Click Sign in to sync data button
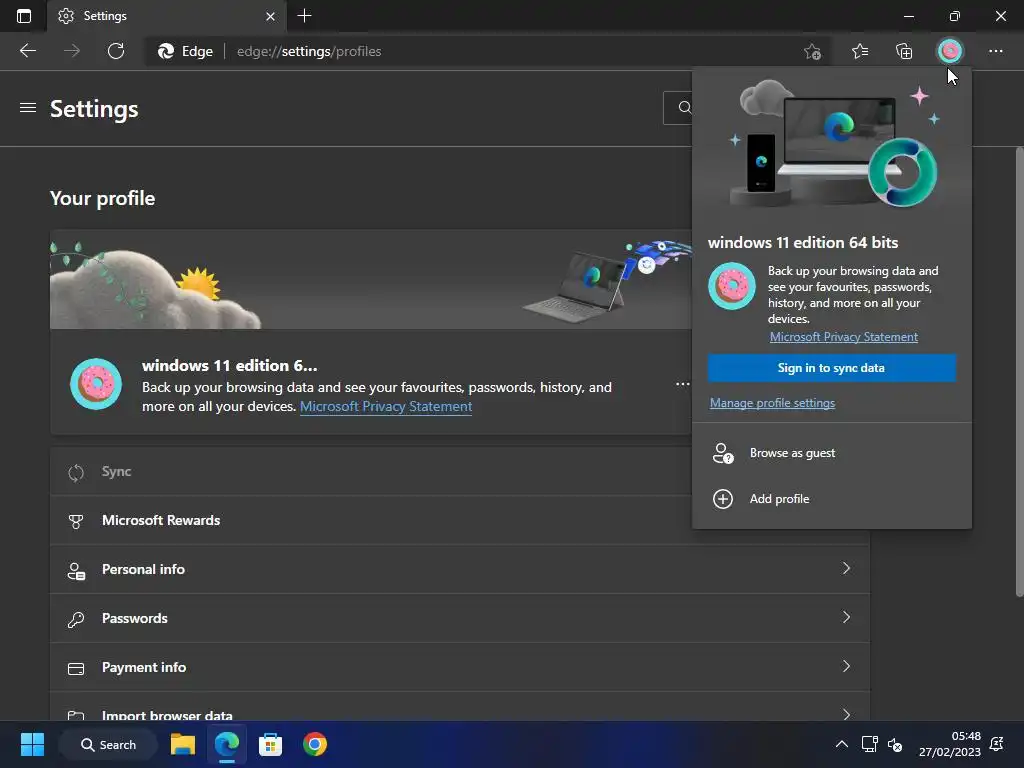Image resolution: width=1024 pixels, height=768 pixels. point(831,368)
